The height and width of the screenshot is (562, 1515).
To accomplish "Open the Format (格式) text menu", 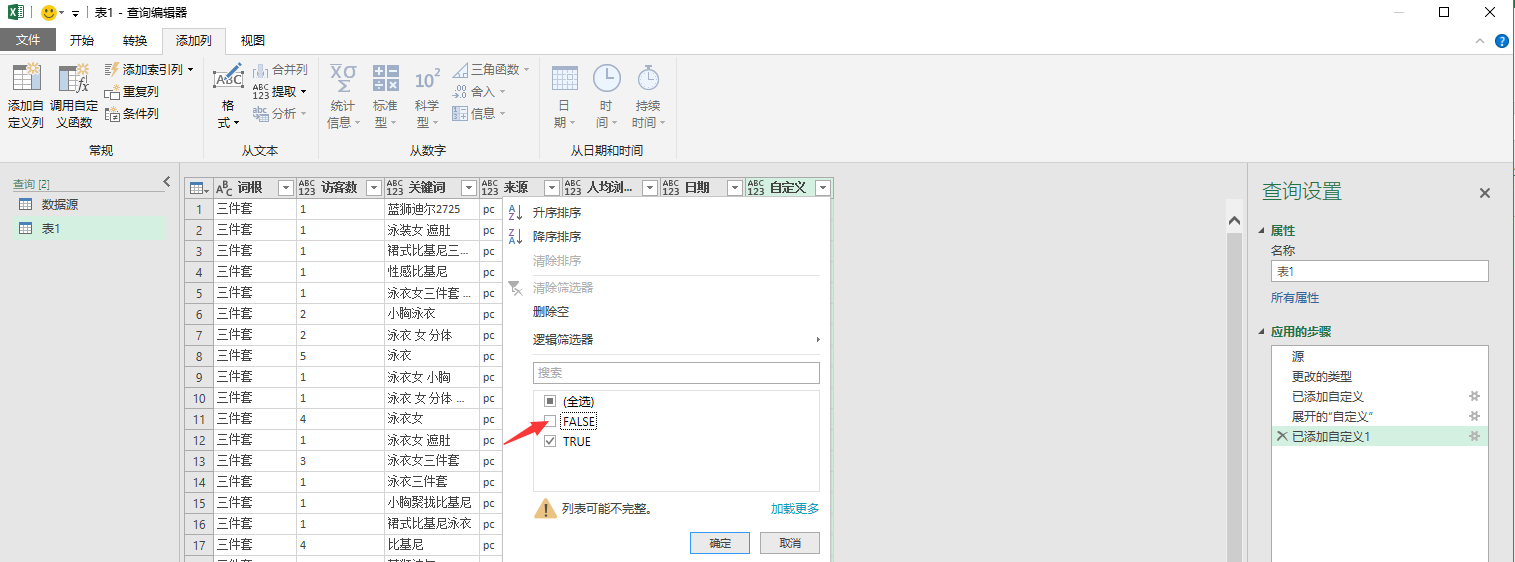I will point(228,96).
